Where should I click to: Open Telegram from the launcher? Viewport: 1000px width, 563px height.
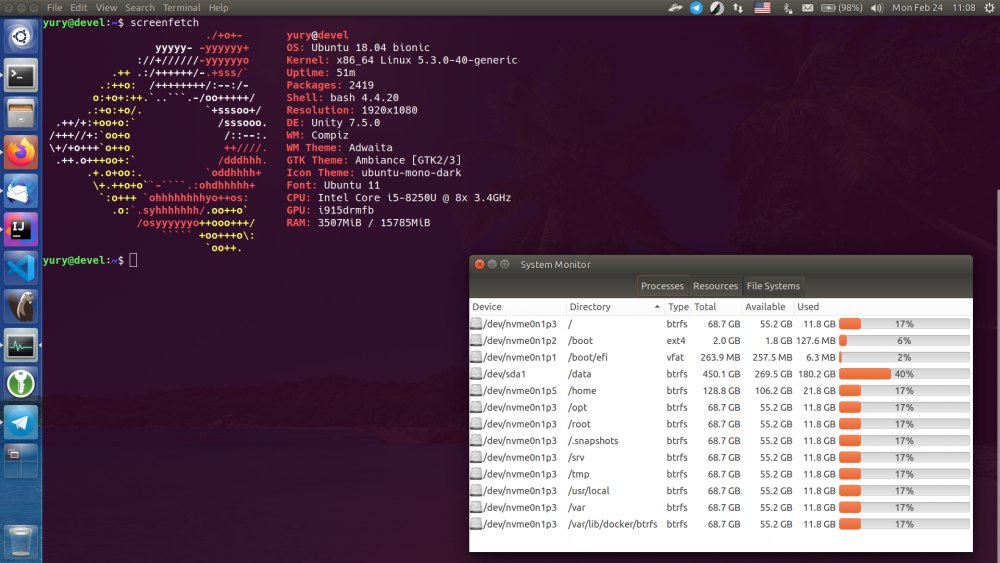point(21,423)
